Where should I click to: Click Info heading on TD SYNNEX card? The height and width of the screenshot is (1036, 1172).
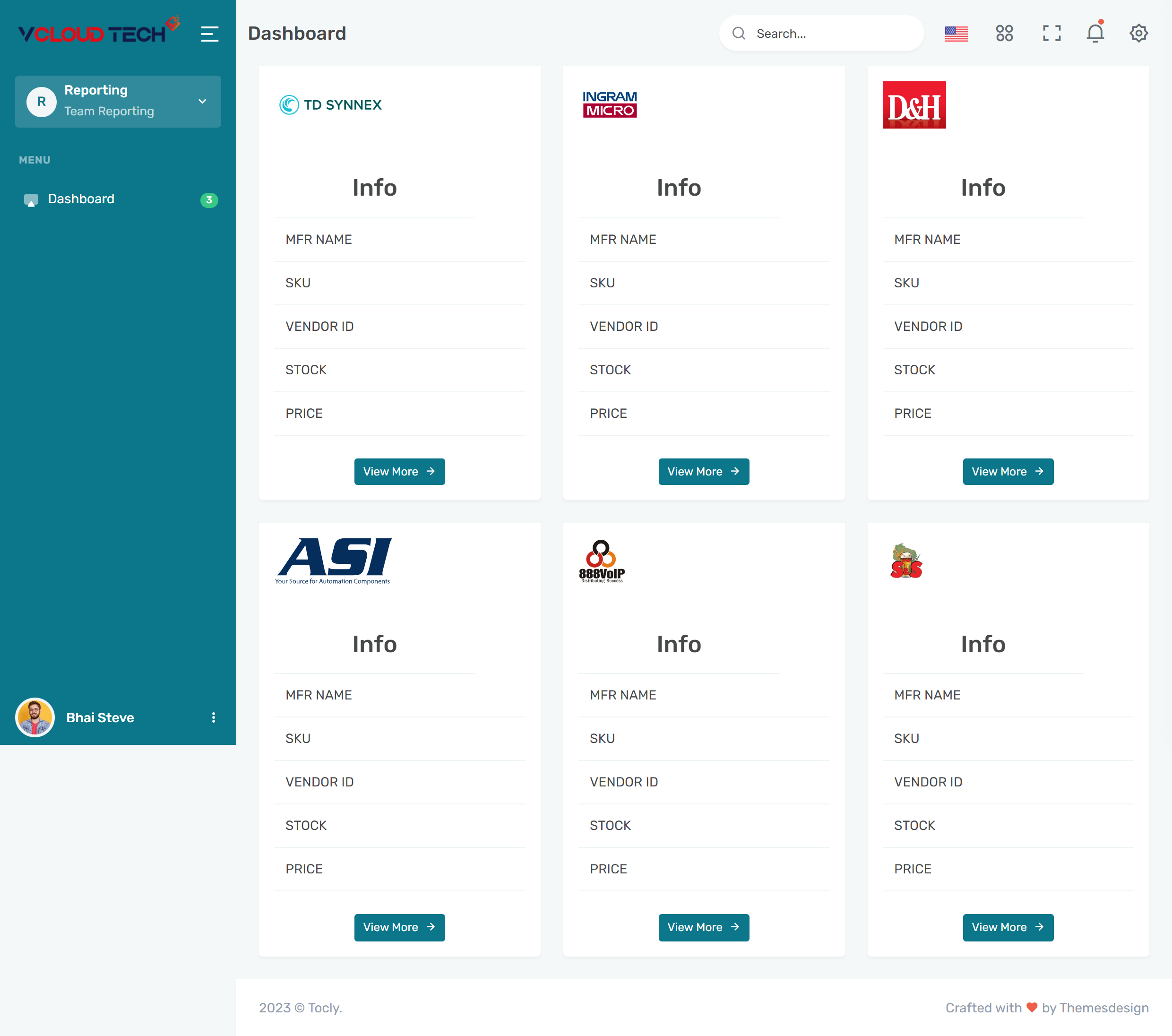click(x=374, y=188)
